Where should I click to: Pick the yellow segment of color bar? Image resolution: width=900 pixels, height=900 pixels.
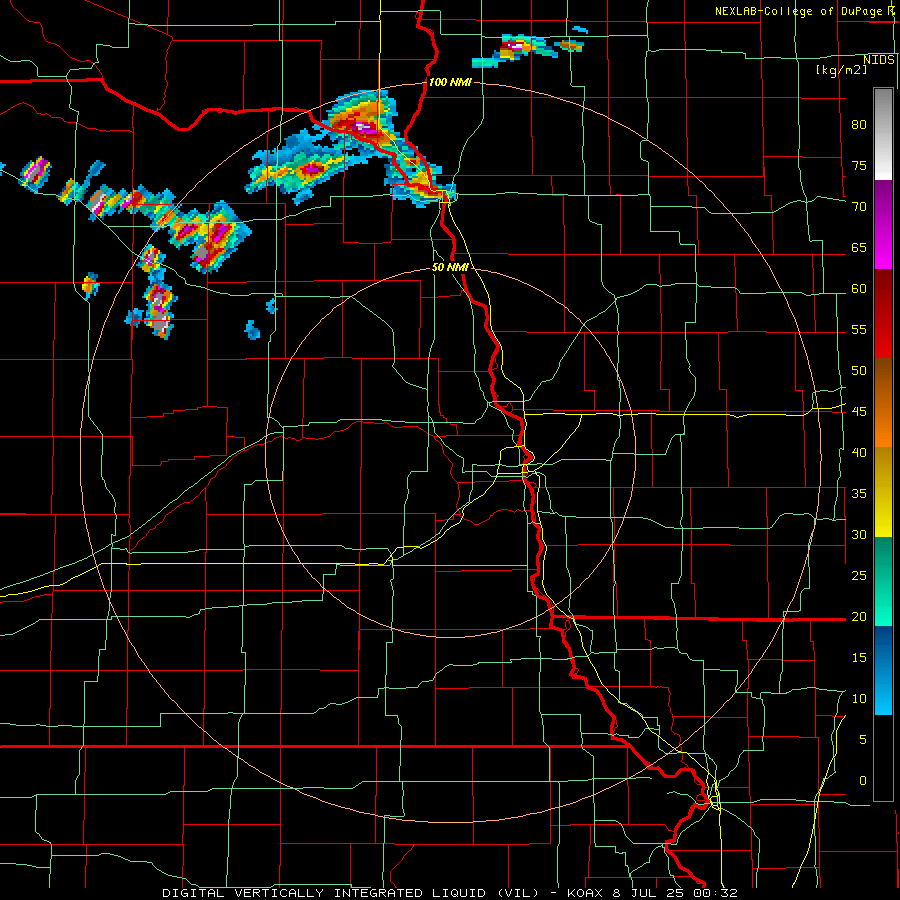(883, 492)
